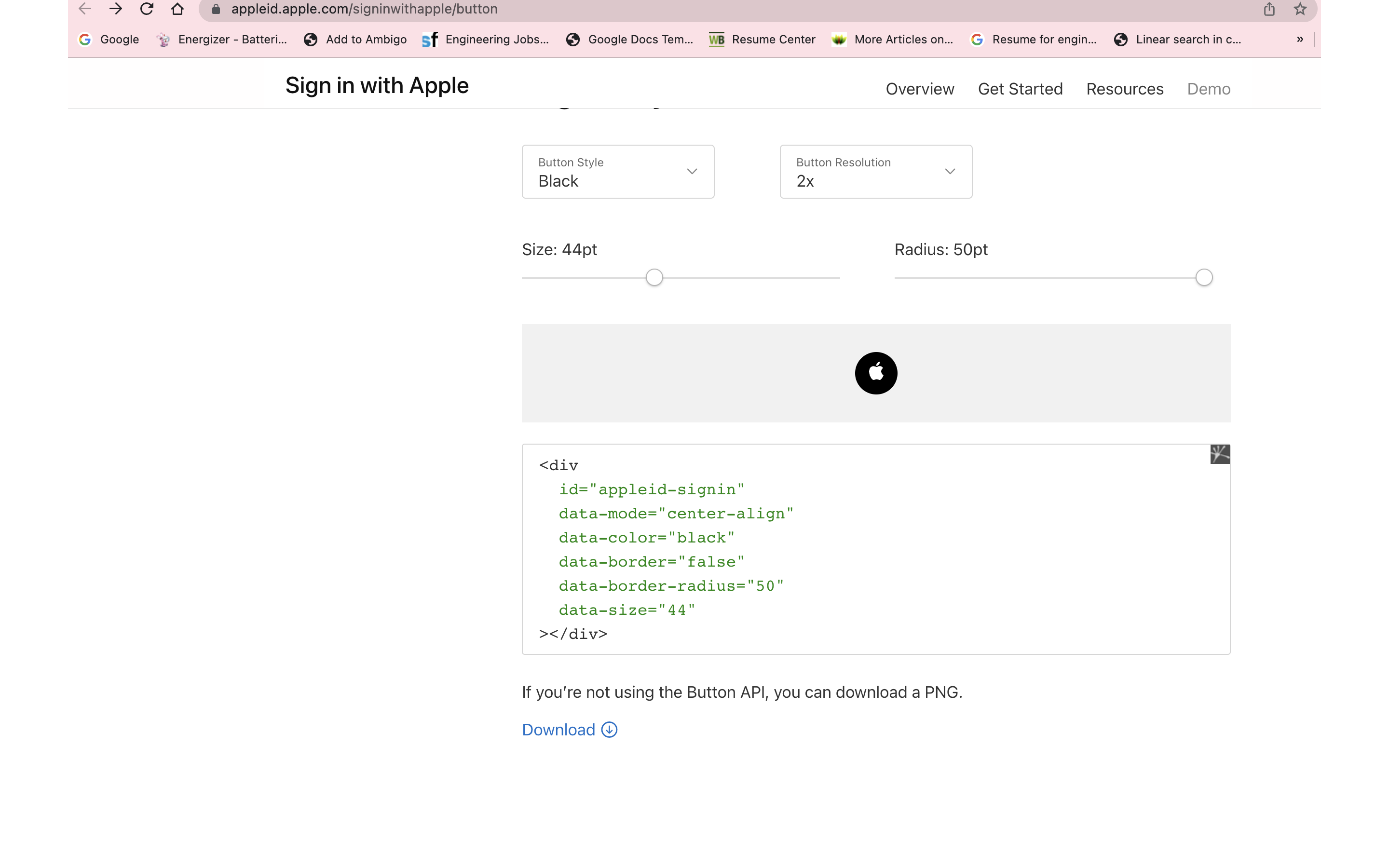The height and width of the screenshot is (868, 1389).
Task: Click the Sign in with Apple title
Action: [x=377, y=85]
